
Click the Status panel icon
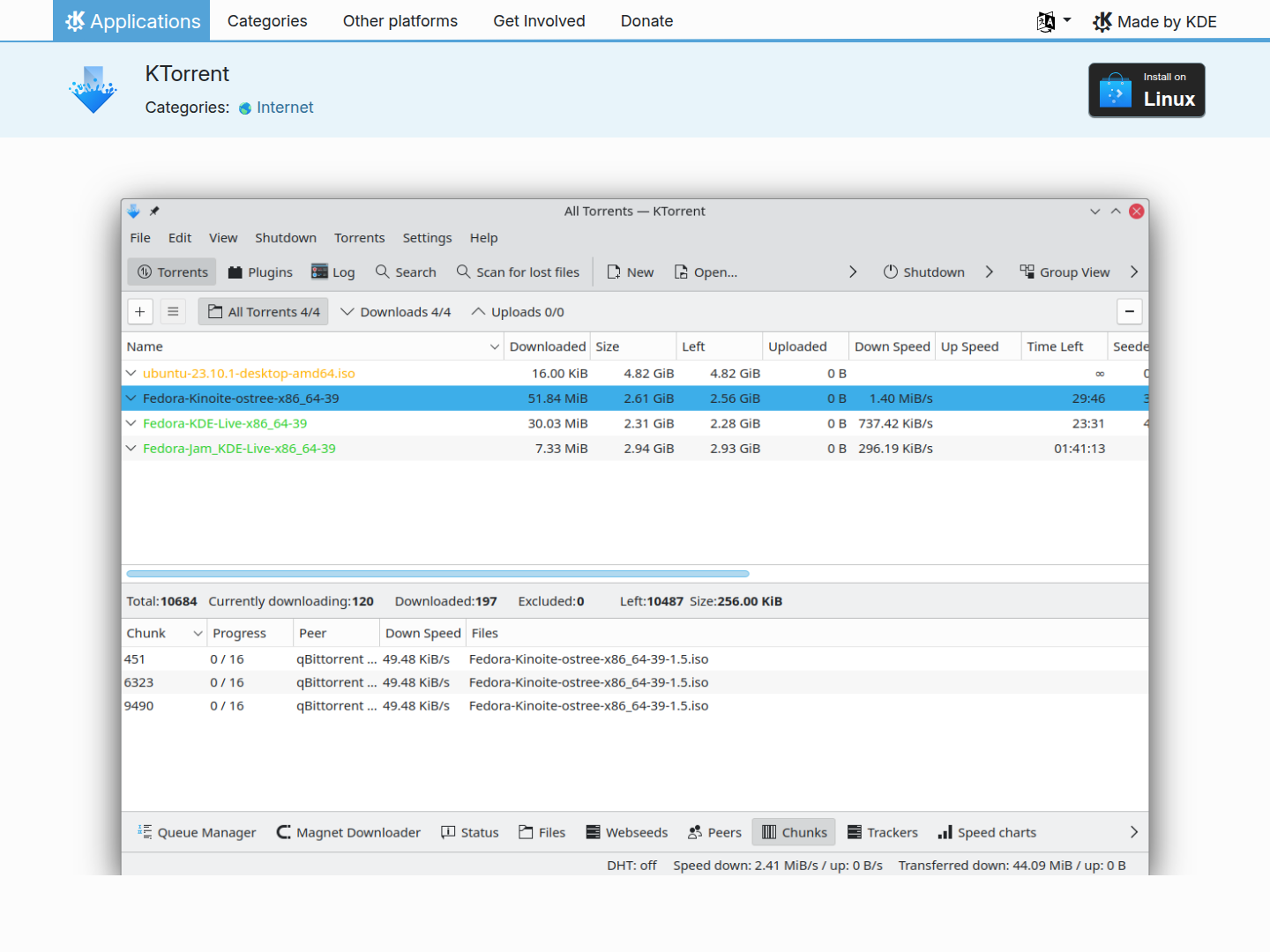(x=448, y=832)
